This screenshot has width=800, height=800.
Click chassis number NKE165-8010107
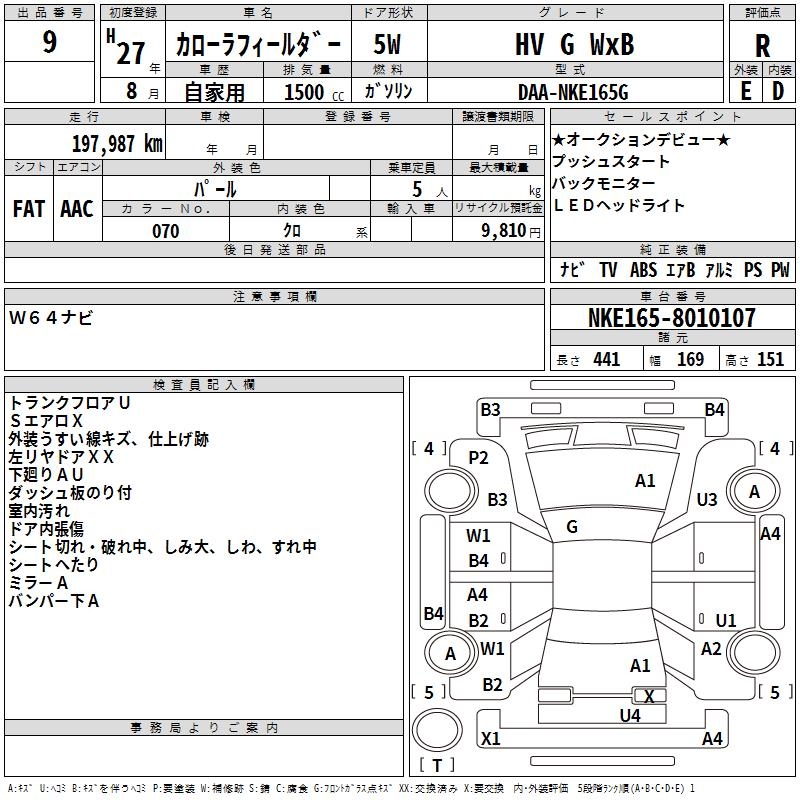[672, 319]
